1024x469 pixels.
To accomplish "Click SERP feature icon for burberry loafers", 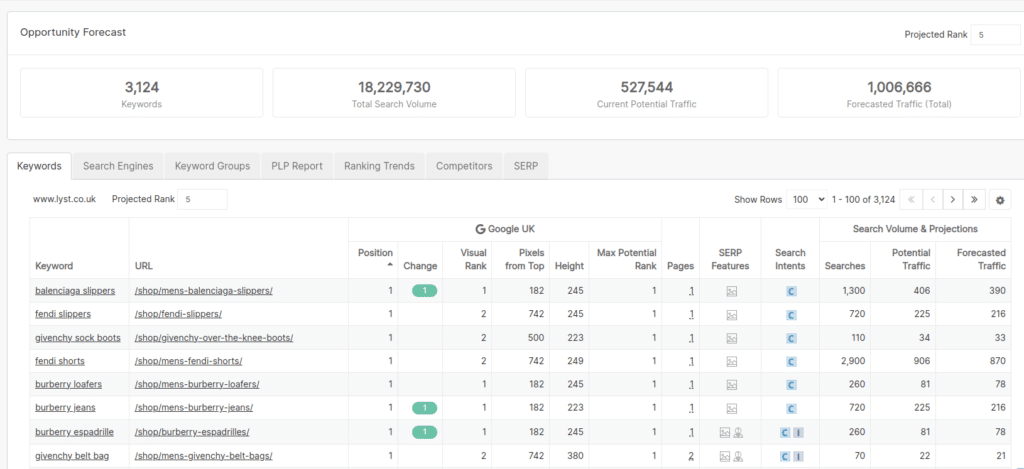I will pyautogui.click(x=731, y=385).
